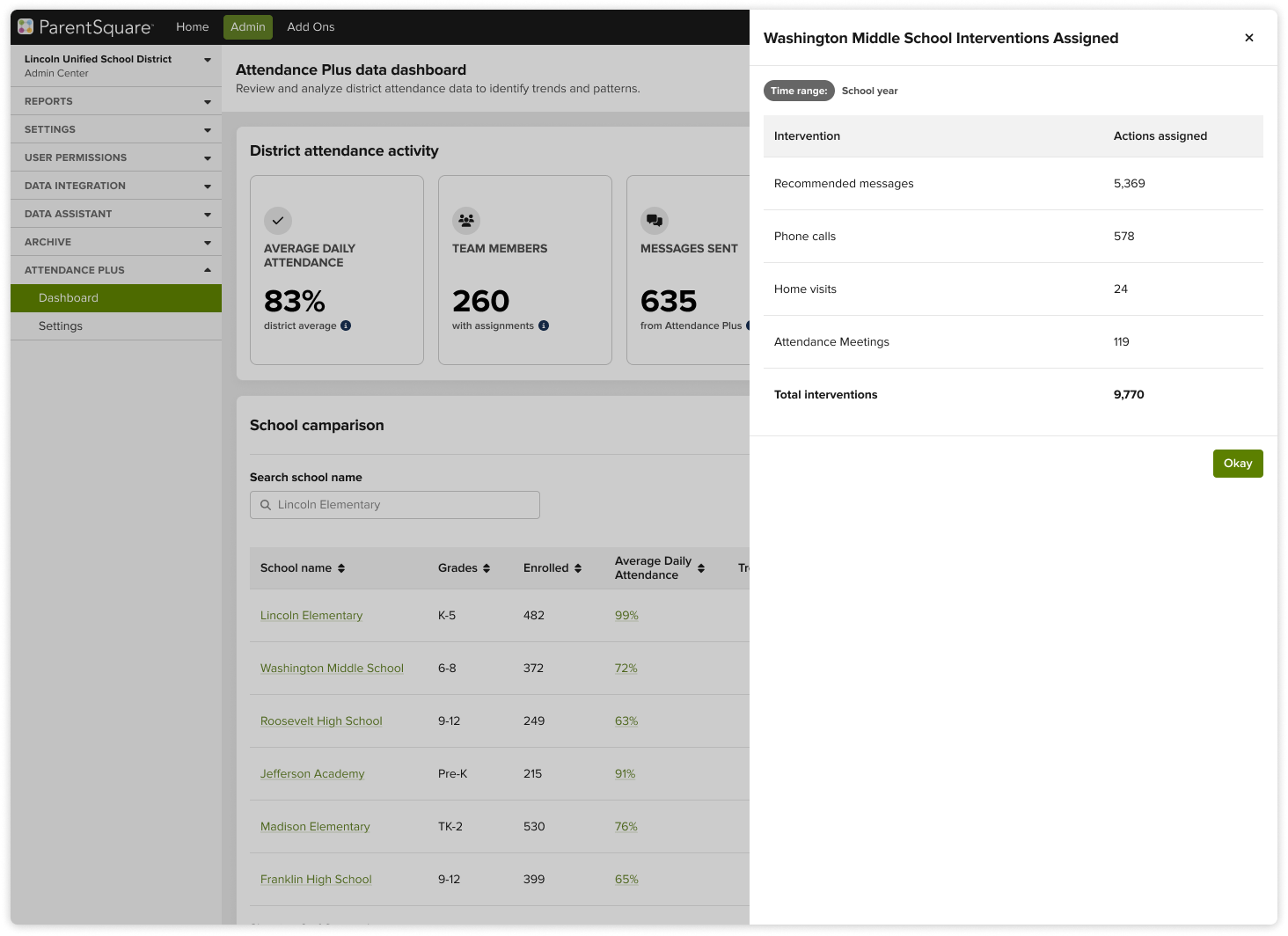Sort by the Enrolled column arrows

click(x=578, y=568)
